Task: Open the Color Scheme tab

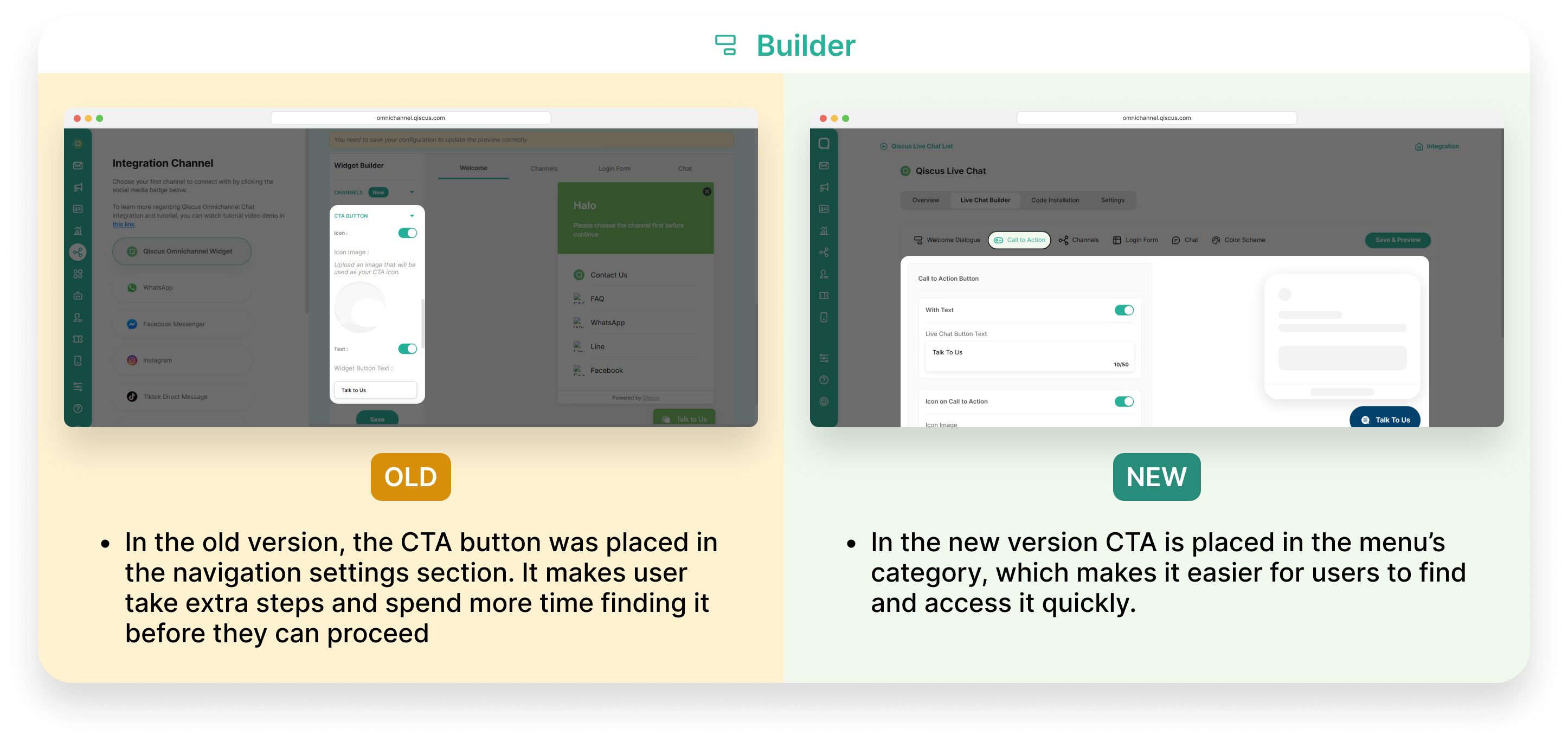Action: (x=1238, y=241)
